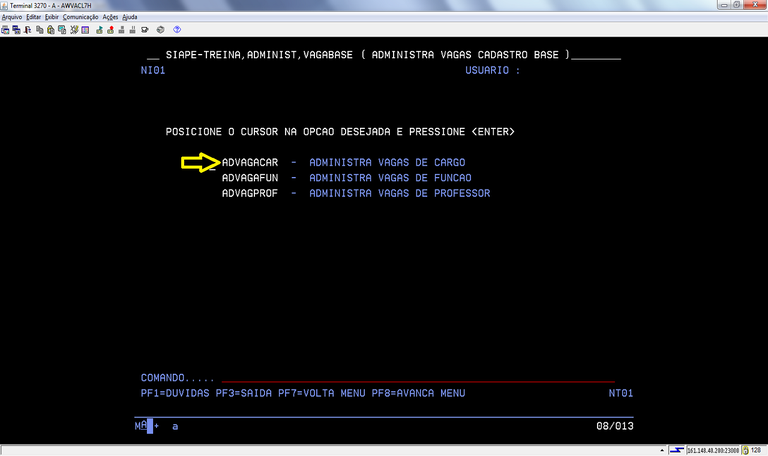The width and height of the screenshot is (768, 456).
Task: Click ADMINISTRA VAGAS DE PROFESSOR description
Action: click(400, 193)
